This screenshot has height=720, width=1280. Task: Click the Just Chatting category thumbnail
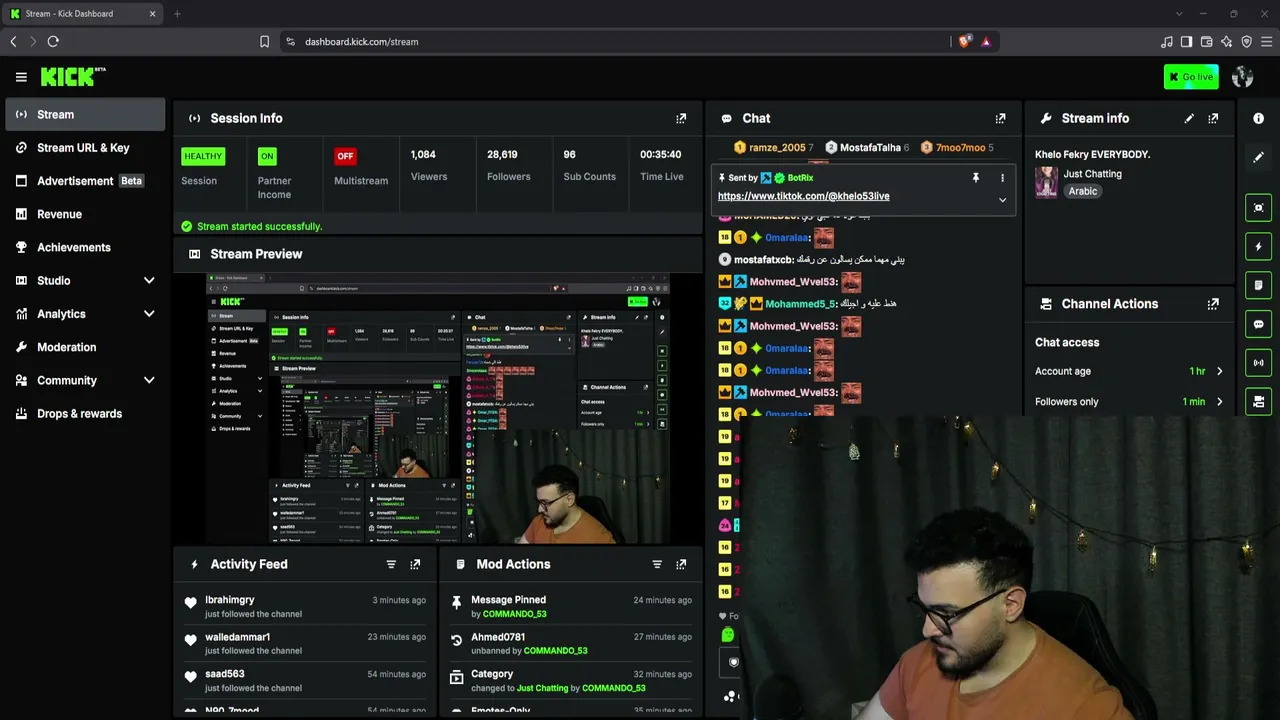(x=1046, y=182)
